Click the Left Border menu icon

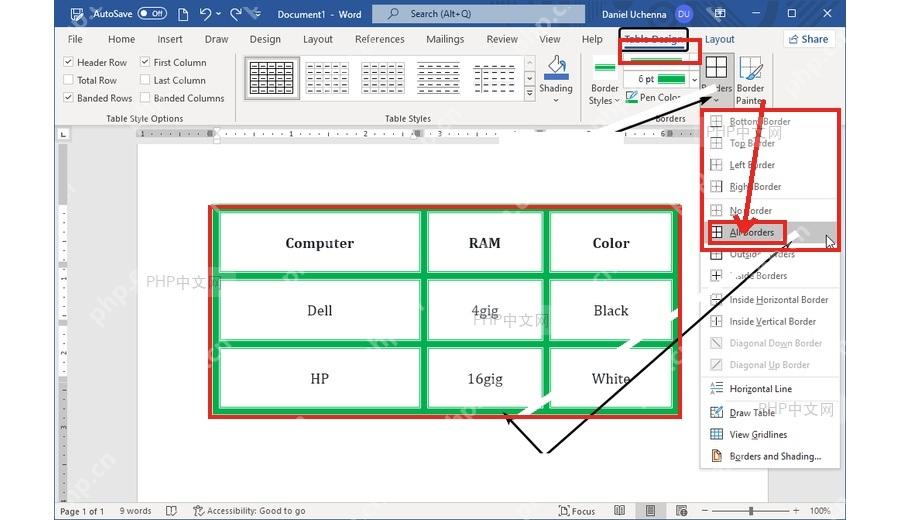[716, 165]
